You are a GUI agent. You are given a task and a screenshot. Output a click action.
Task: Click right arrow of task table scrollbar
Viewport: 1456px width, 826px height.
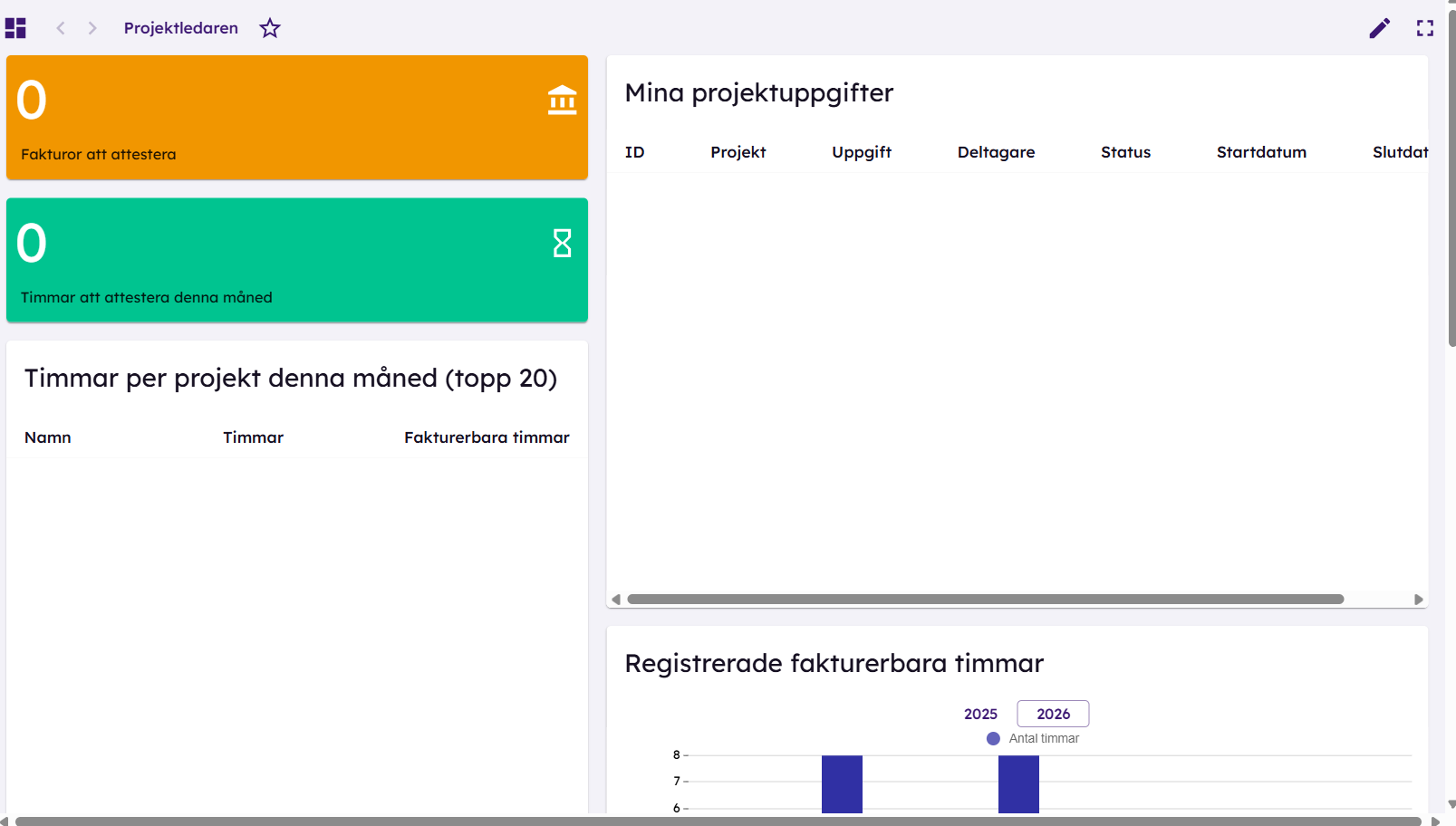point(1419,600)
